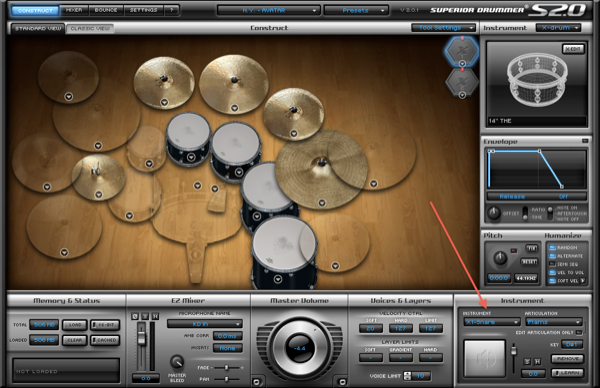The height and width of the screenshot is (388, 600).
Task: Click the Clear memory button
Action: click(x=75, y=340)
